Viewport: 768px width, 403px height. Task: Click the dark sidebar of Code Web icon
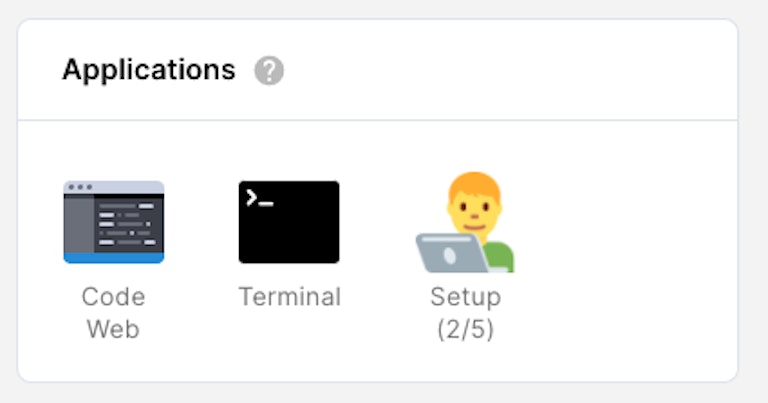78,225
